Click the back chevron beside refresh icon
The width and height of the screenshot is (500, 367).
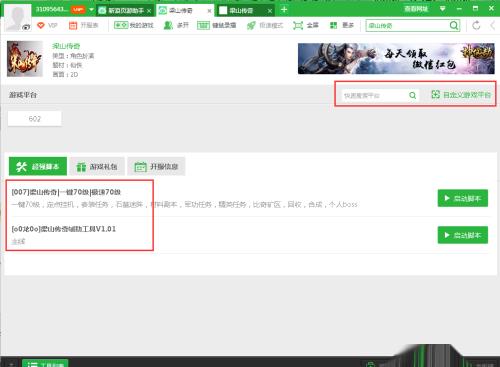[492, 25]
